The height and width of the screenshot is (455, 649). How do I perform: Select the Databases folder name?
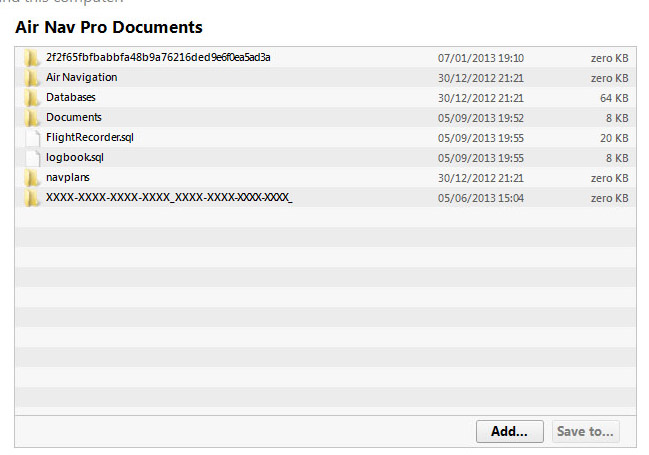(x=71, y=97)
